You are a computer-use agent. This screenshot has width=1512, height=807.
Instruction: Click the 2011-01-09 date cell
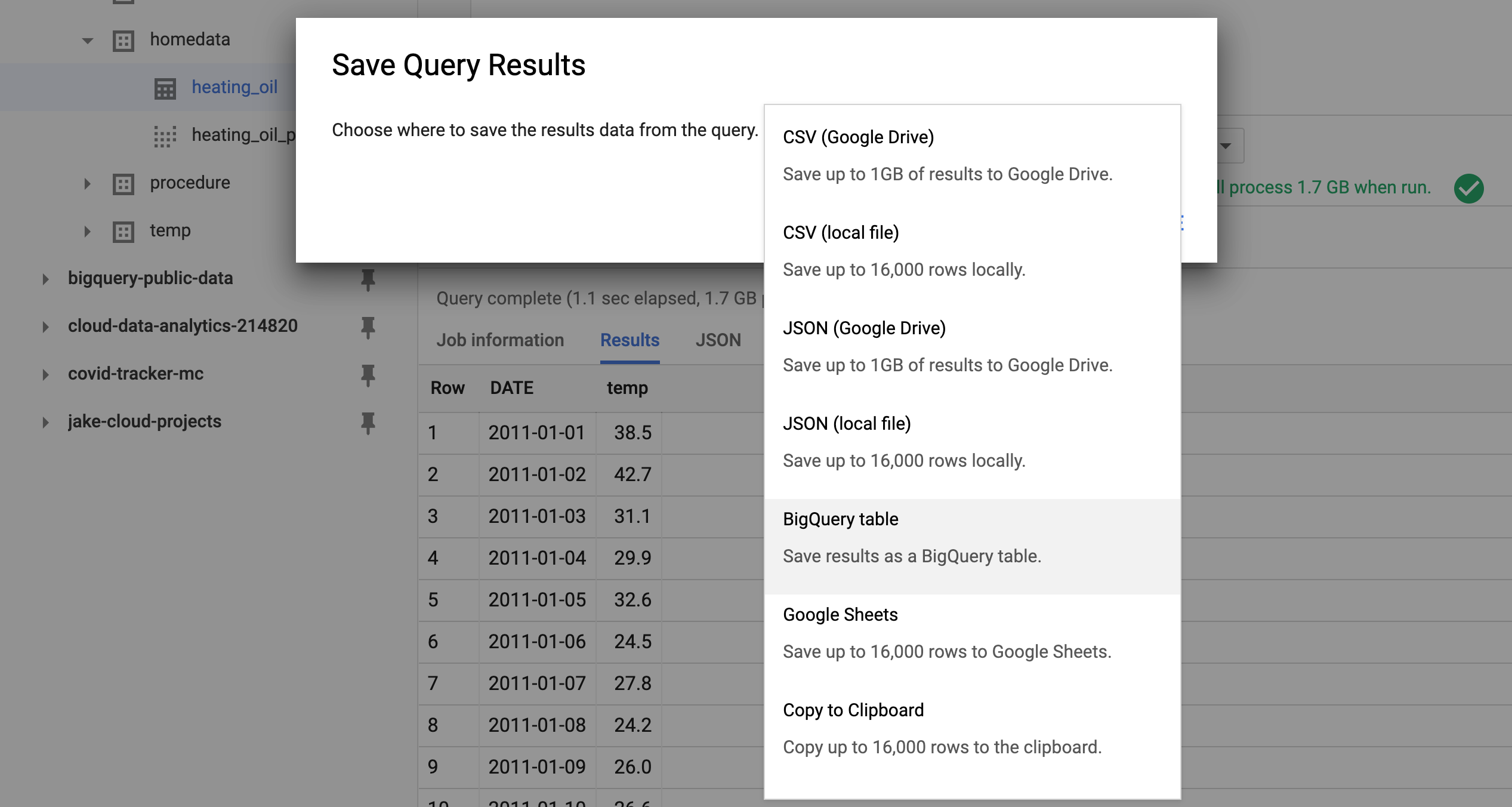coord(537,767)
